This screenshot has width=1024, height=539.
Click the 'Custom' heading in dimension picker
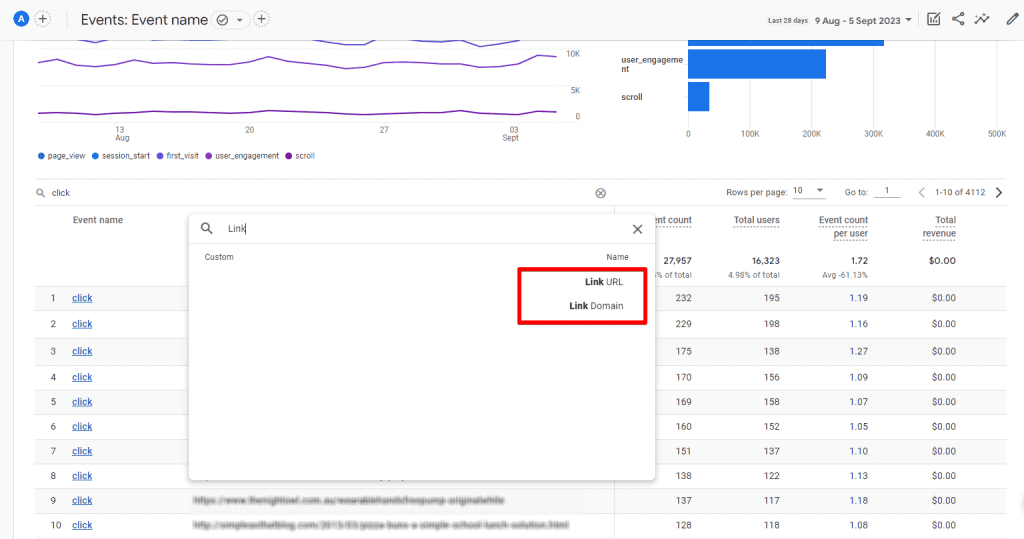pyautogui.click(x=219, y=257)
